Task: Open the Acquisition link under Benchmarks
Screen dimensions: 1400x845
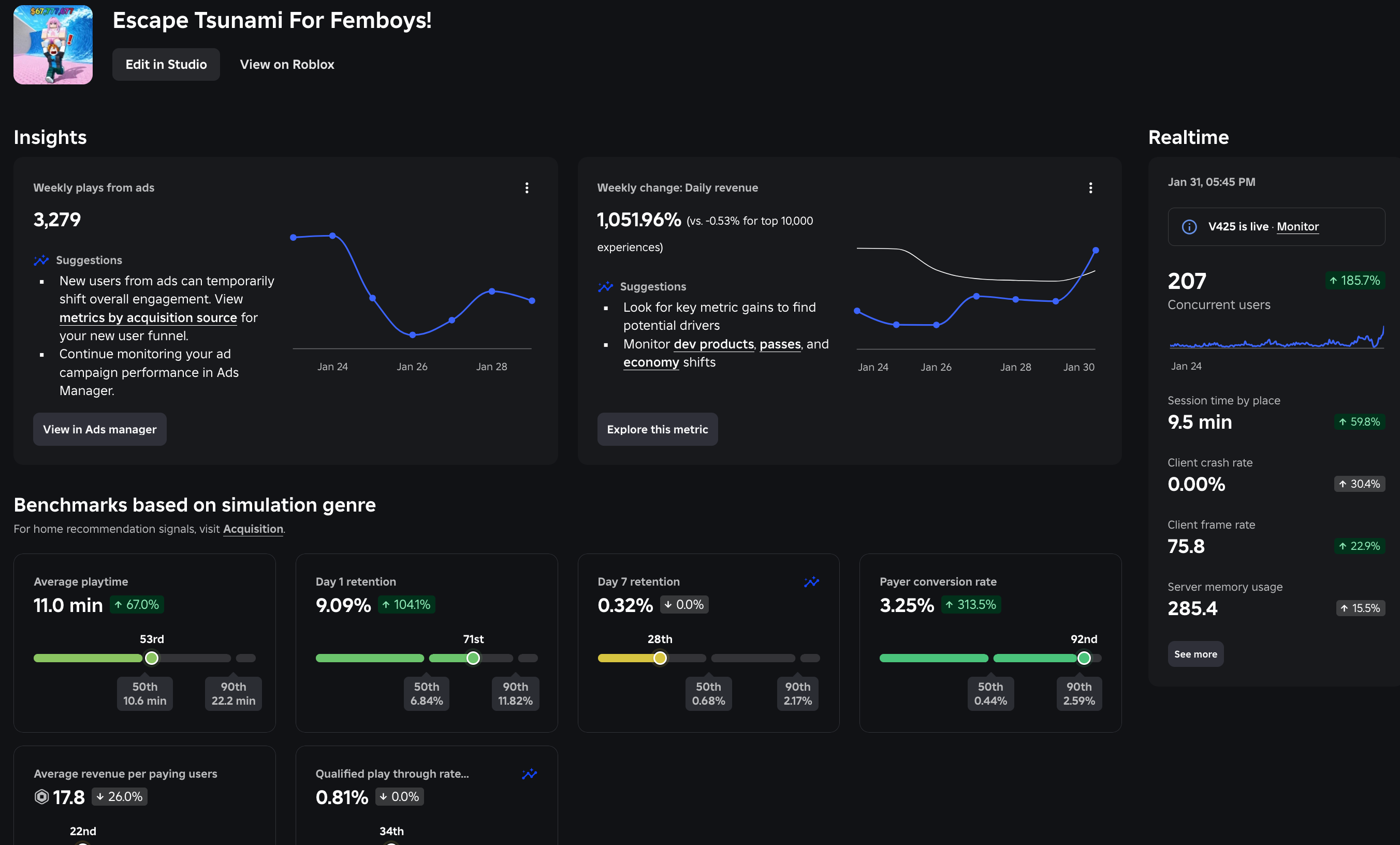Action: coord(253,529)
